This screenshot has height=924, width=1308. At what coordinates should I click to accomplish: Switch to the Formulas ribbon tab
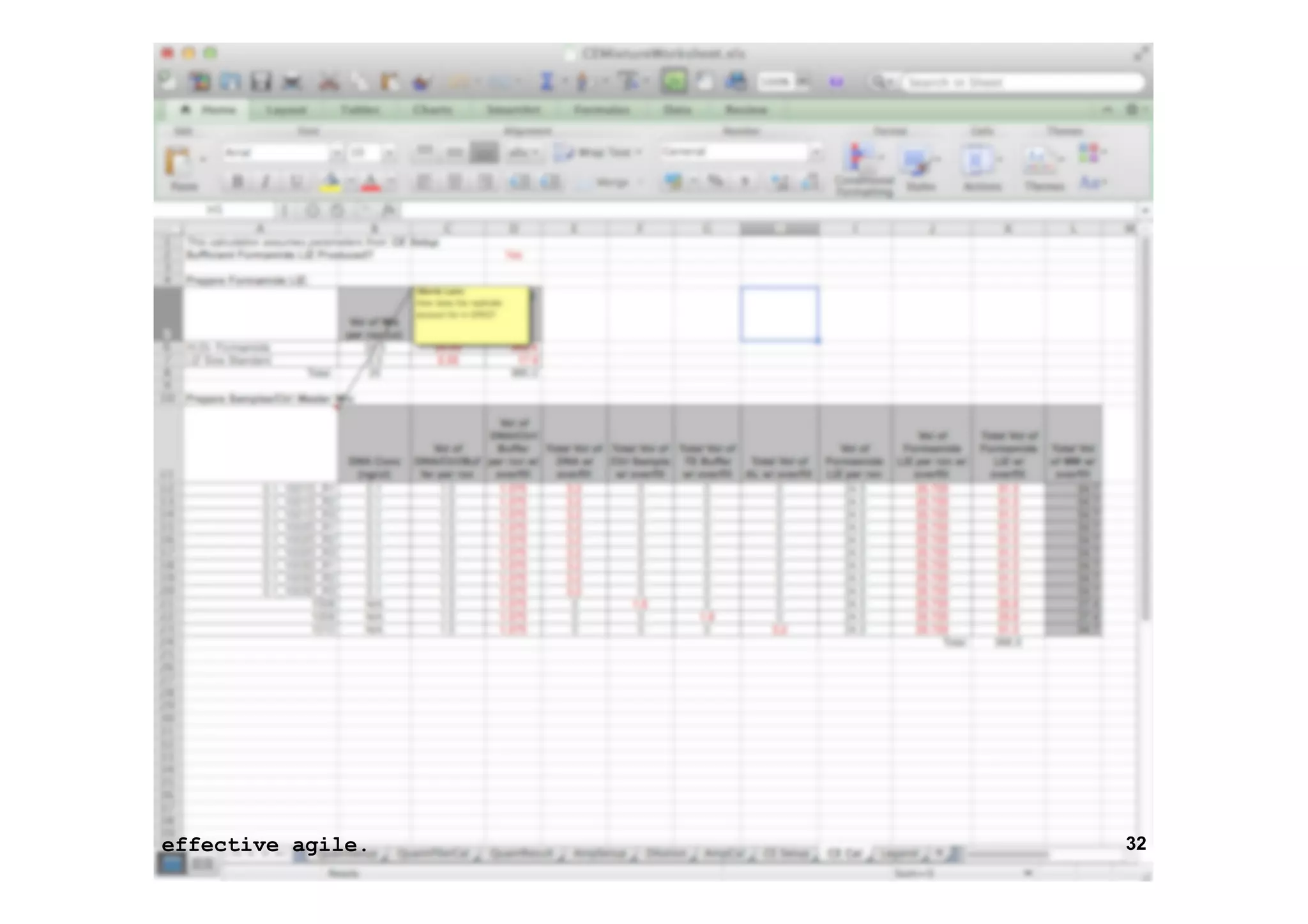point(601,110)
